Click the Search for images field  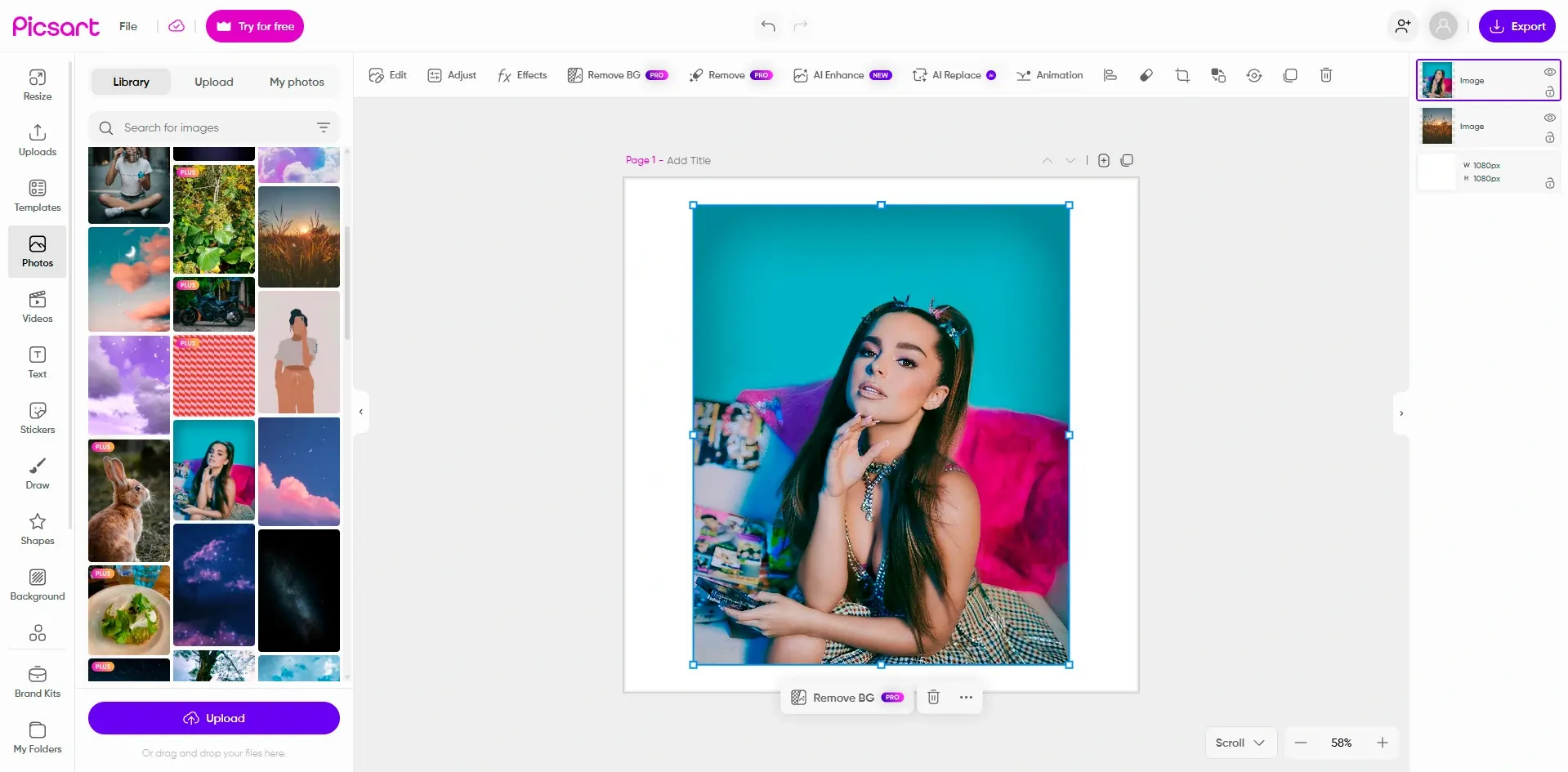tap(214, 127)
